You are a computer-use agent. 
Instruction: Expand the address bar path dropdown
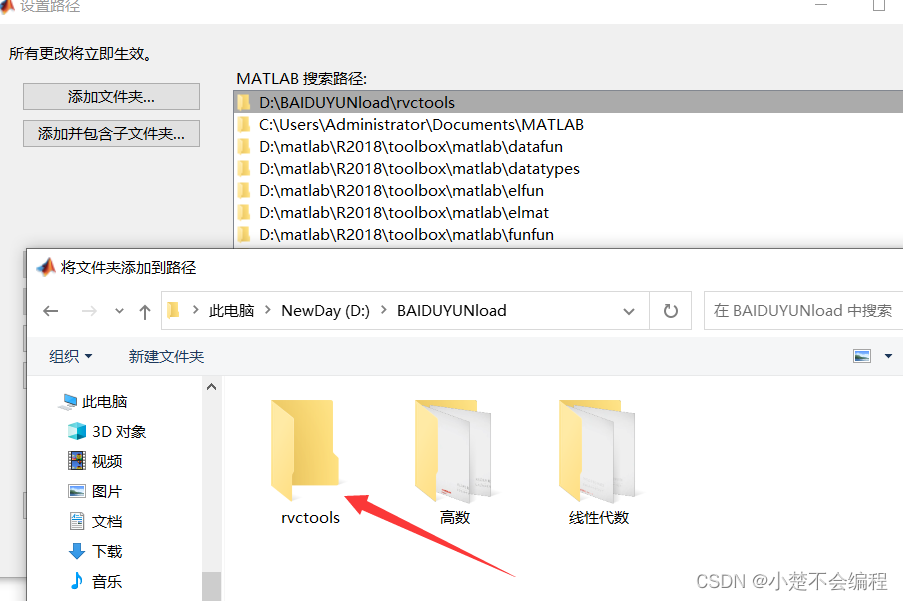629,311
